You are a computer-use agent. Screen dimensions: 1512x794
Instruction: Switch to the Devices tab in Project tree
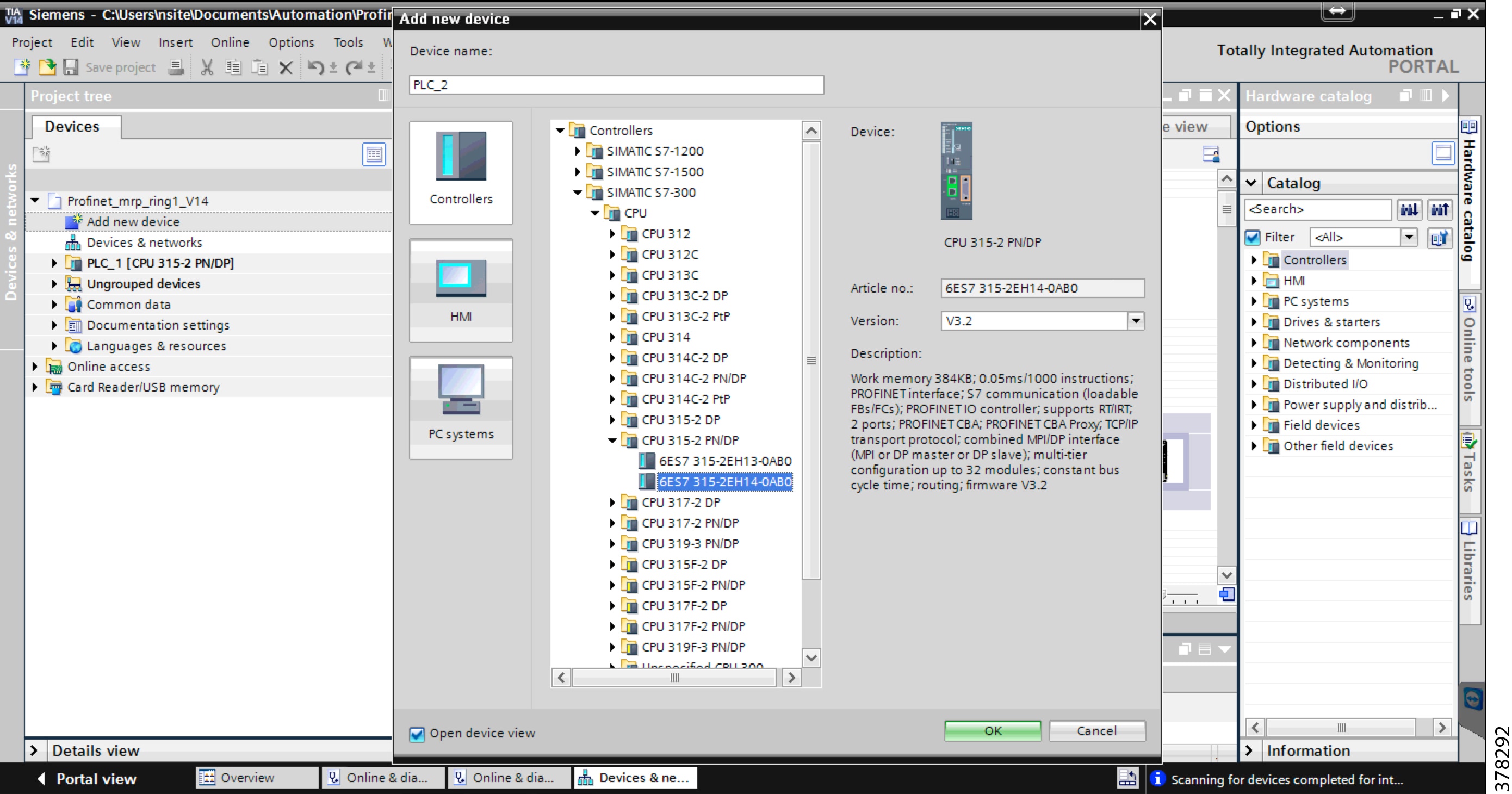75,127
